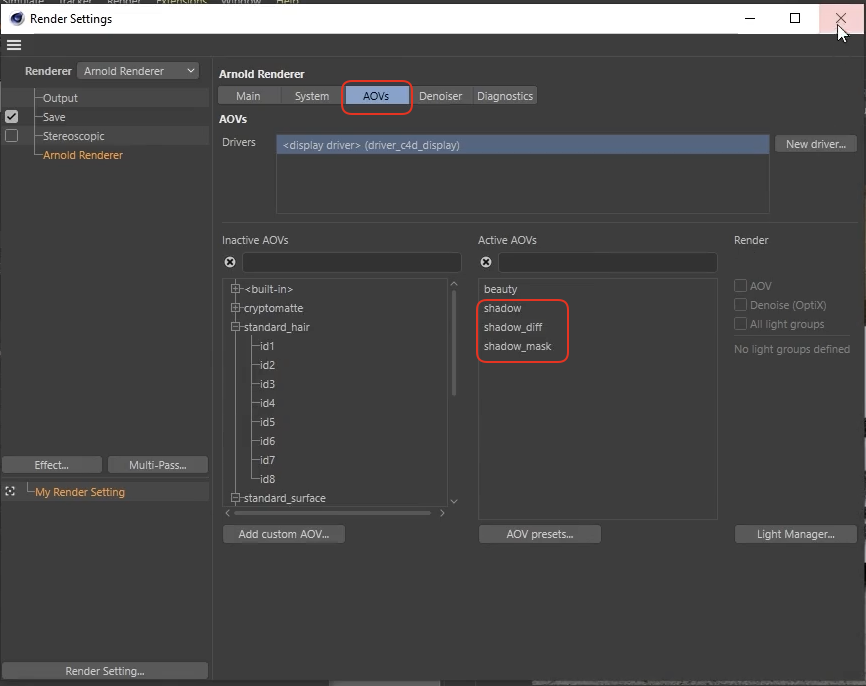
Task: Enable the Stereoscopic checkbox
Action: 12,135
